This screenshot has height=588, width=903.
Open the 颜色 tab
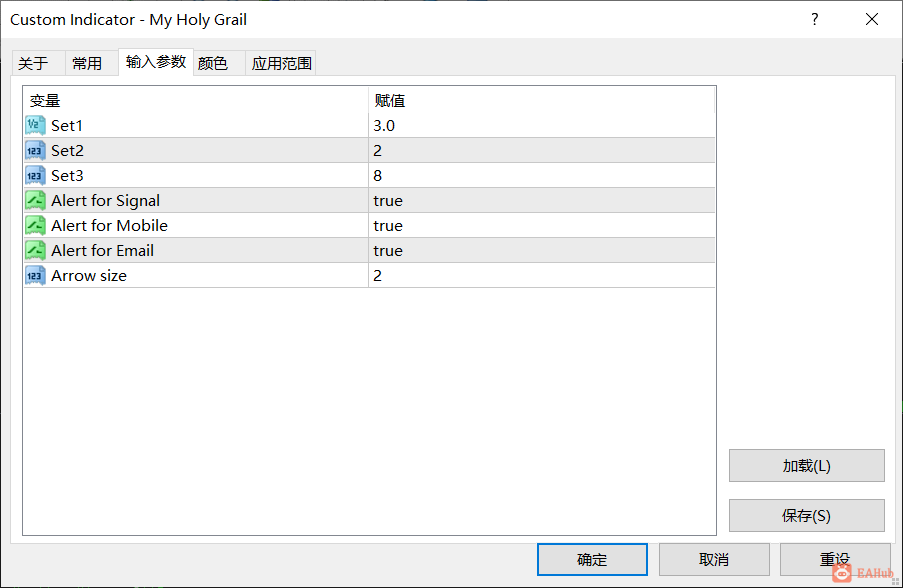point(213,62)
